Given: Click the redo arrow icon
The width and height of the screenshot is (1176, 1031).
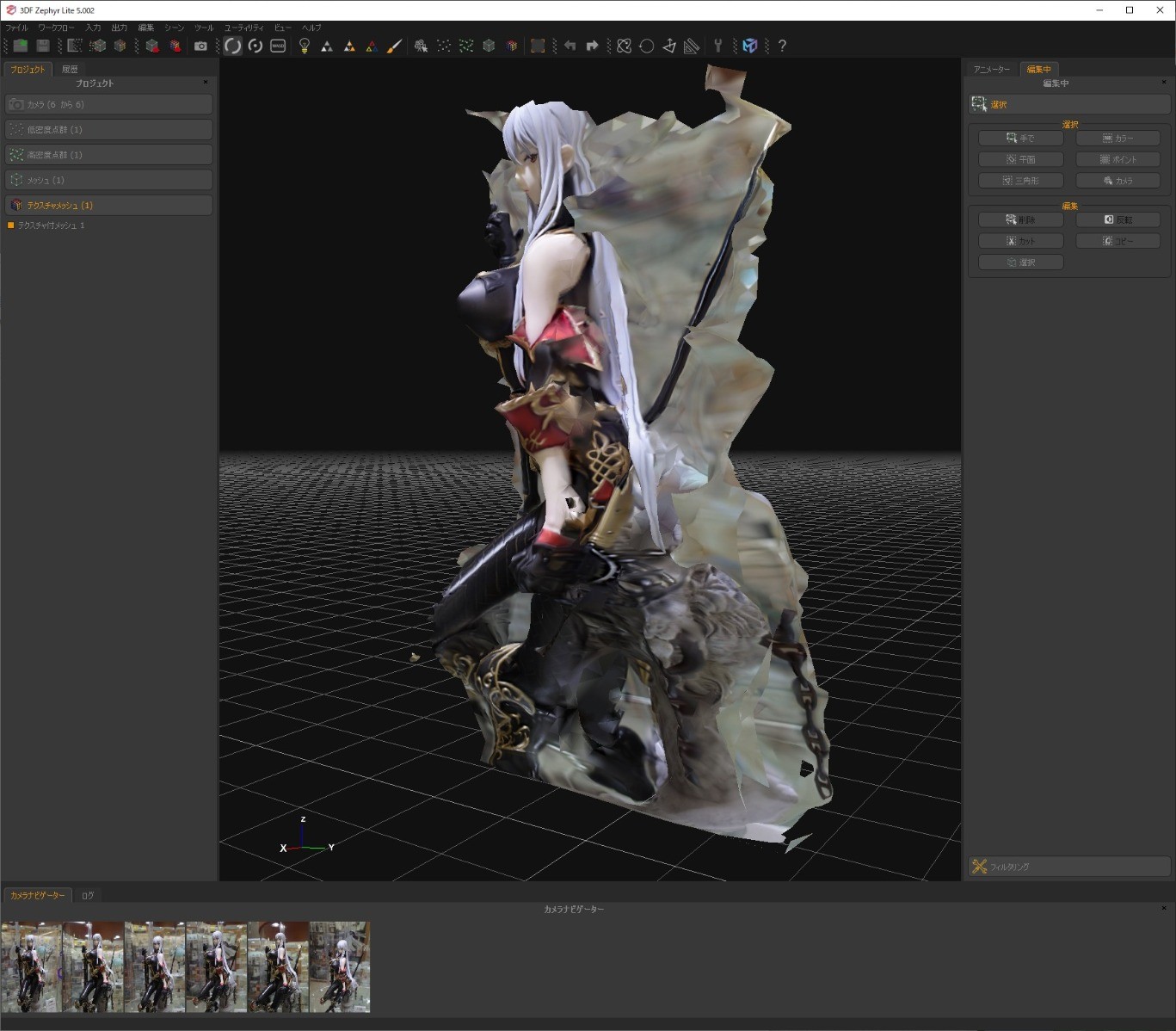Looking at the screenshot, I should point(592,46).
